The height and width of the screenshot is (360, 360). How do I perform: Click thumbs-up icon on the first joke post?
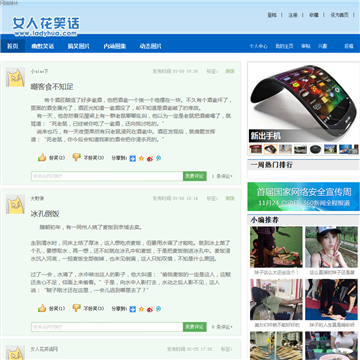[42, 157]
